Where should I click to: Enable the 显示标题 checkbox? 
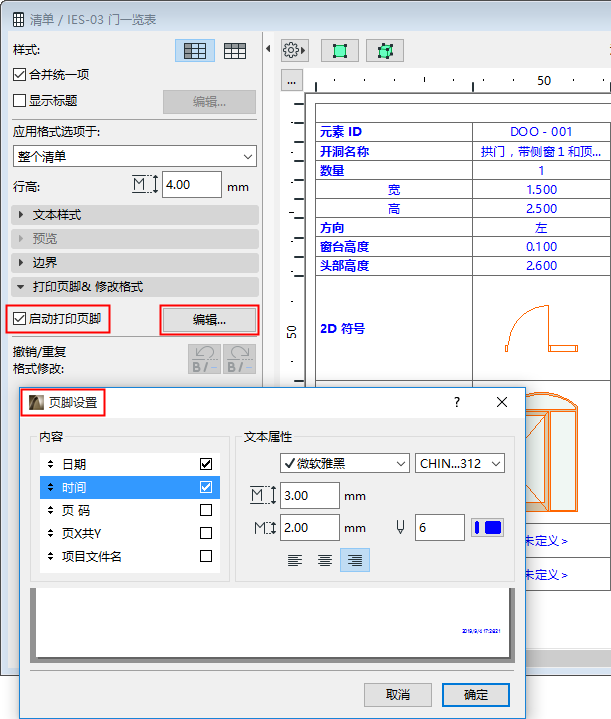(x=19, y=100)
